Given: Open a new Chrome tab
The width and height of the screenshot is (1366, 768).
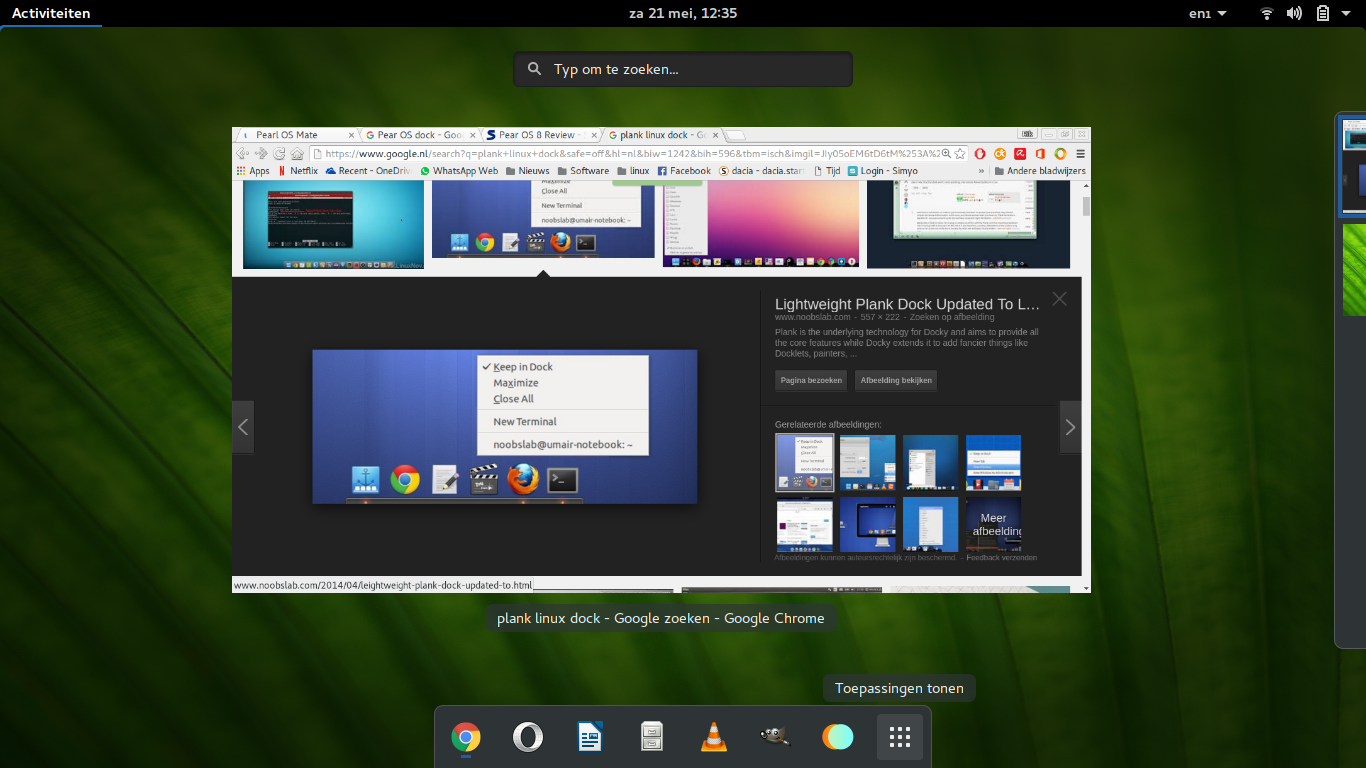Looking at the screenshot, I should click(x=735, y=135).
